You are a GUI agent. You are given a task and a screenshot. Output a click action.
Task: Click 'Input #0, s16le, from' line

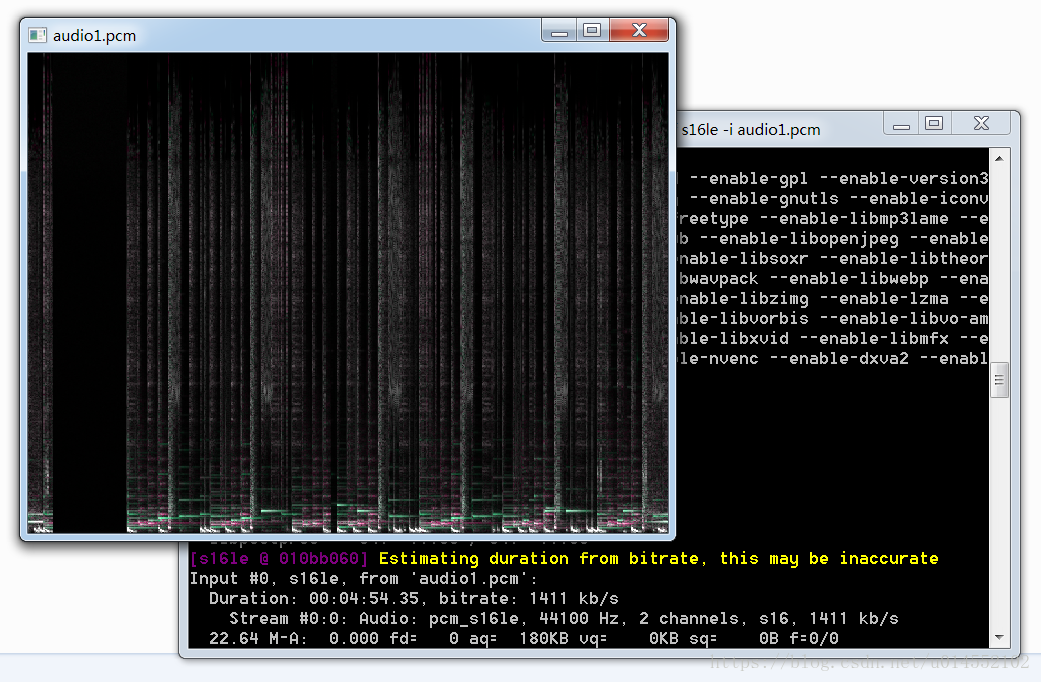point(363,578)
